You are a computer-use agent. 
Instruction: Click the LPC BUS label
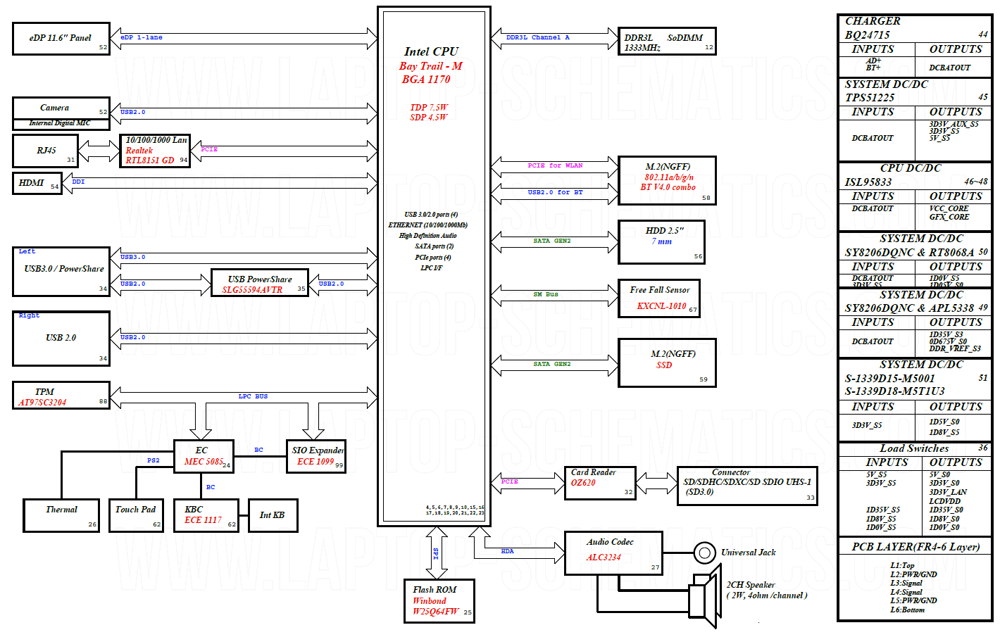(x=253, y=397)
